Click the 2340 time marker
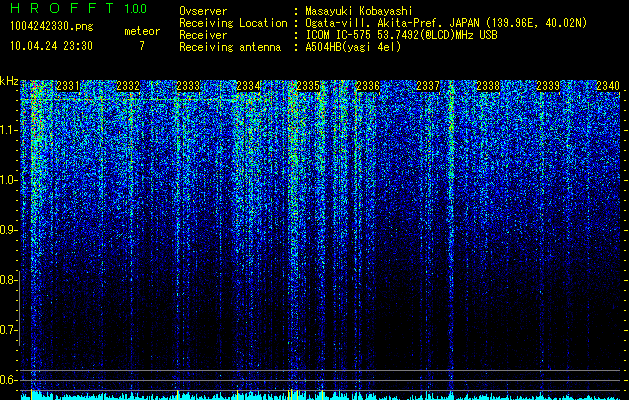Viewport: 629px width, 400px height. [608, 86]
